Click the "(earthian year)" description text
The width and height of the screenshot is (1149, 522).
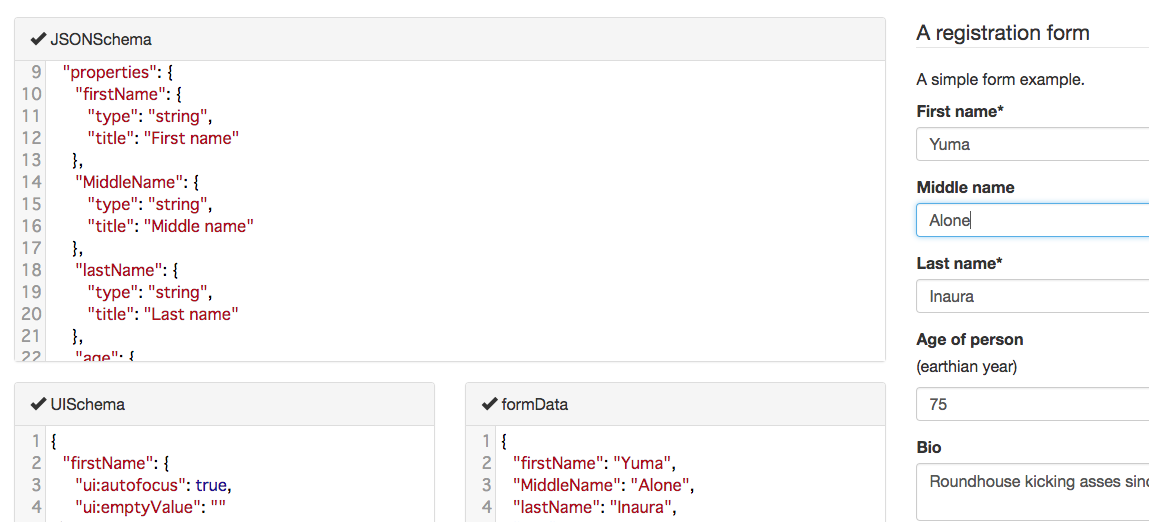967,367
